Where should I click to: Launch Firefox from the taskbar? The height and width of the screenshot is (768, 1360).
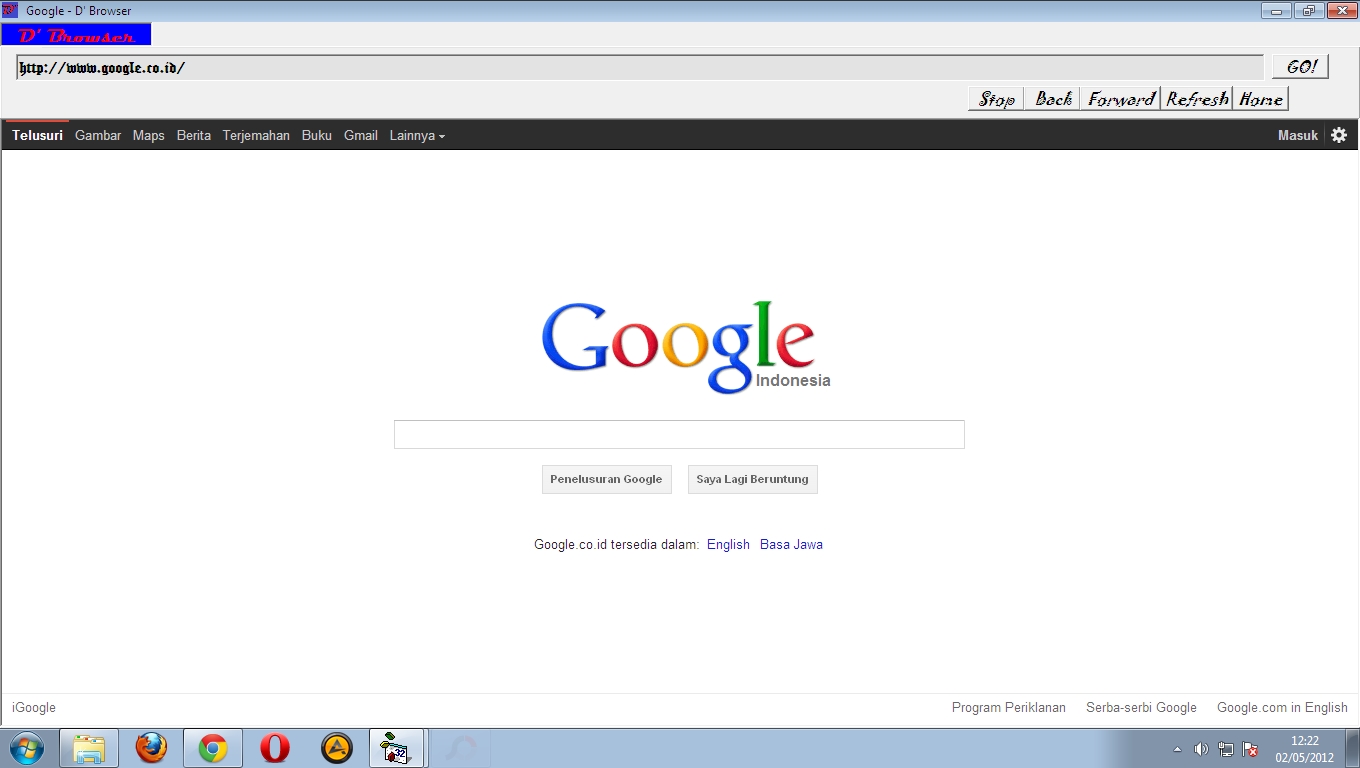[x=151, y=748]
